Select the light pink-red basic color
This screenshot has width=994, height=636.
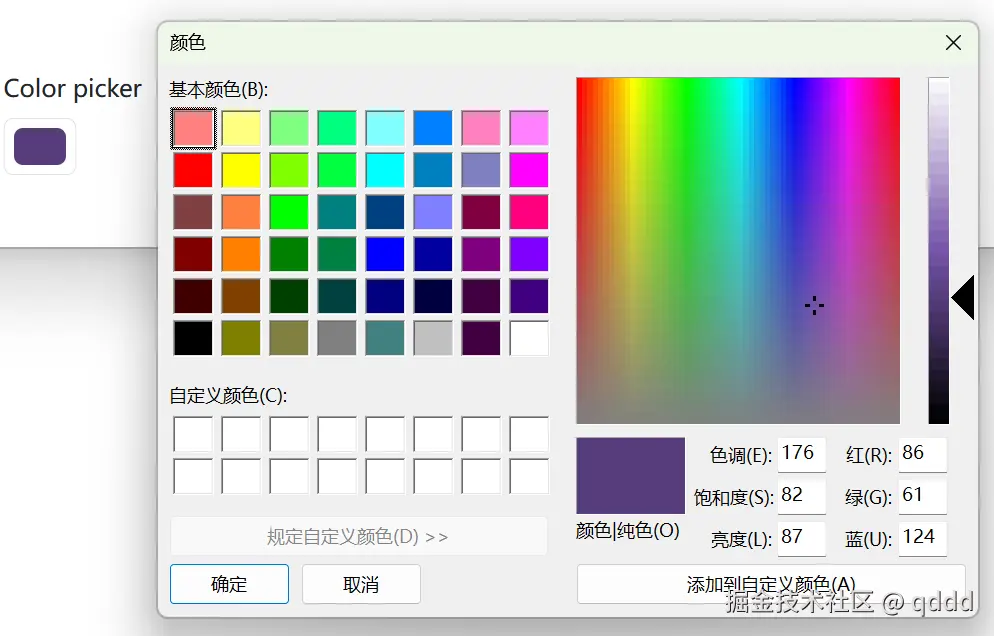(193, 128)
